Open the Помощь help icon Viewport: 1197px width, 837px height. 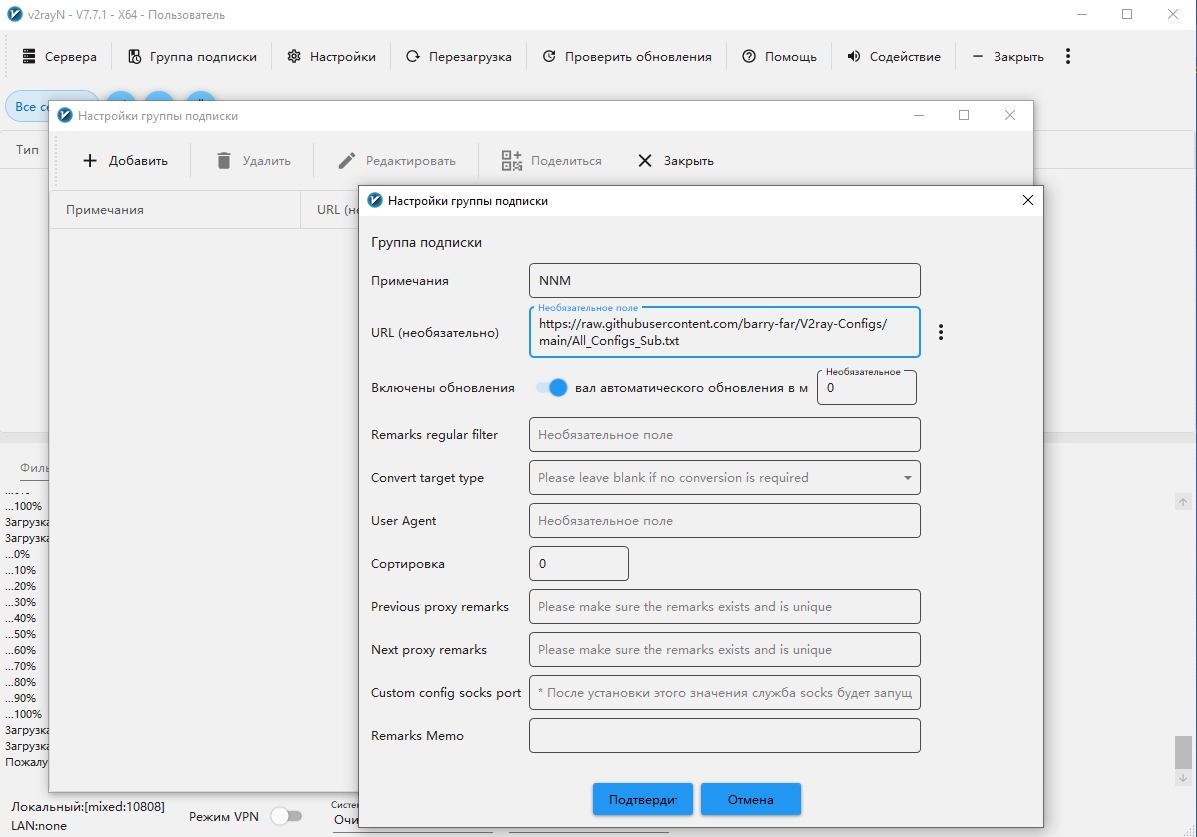pos(749,57)
